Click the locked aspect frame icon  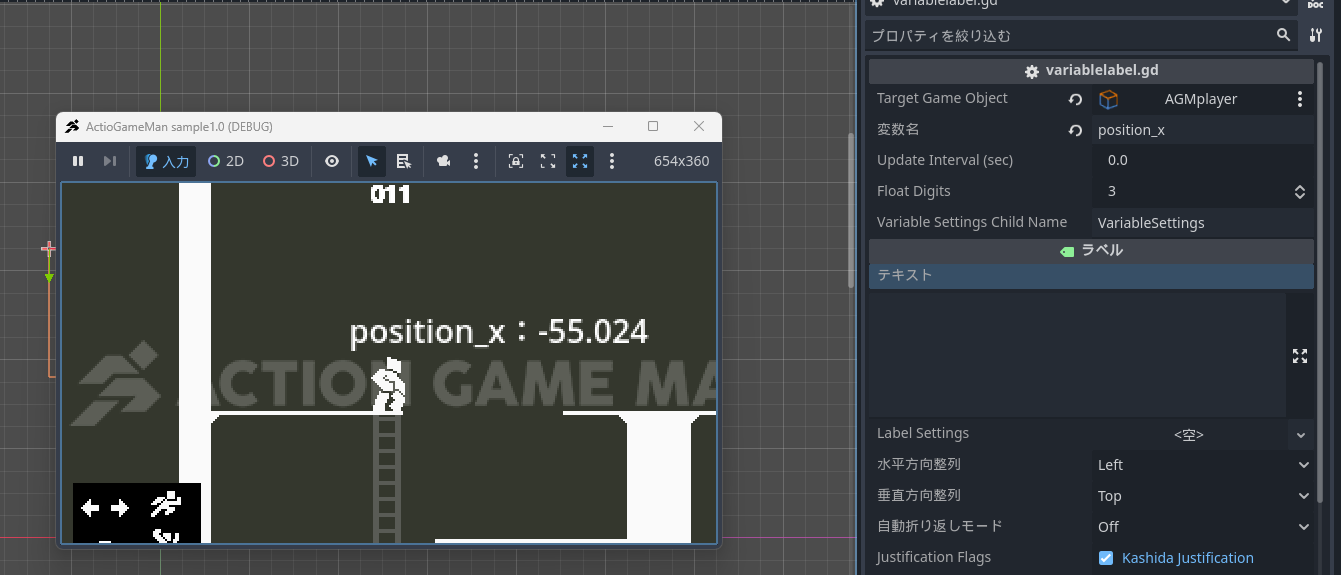click(x=516, y=161)
